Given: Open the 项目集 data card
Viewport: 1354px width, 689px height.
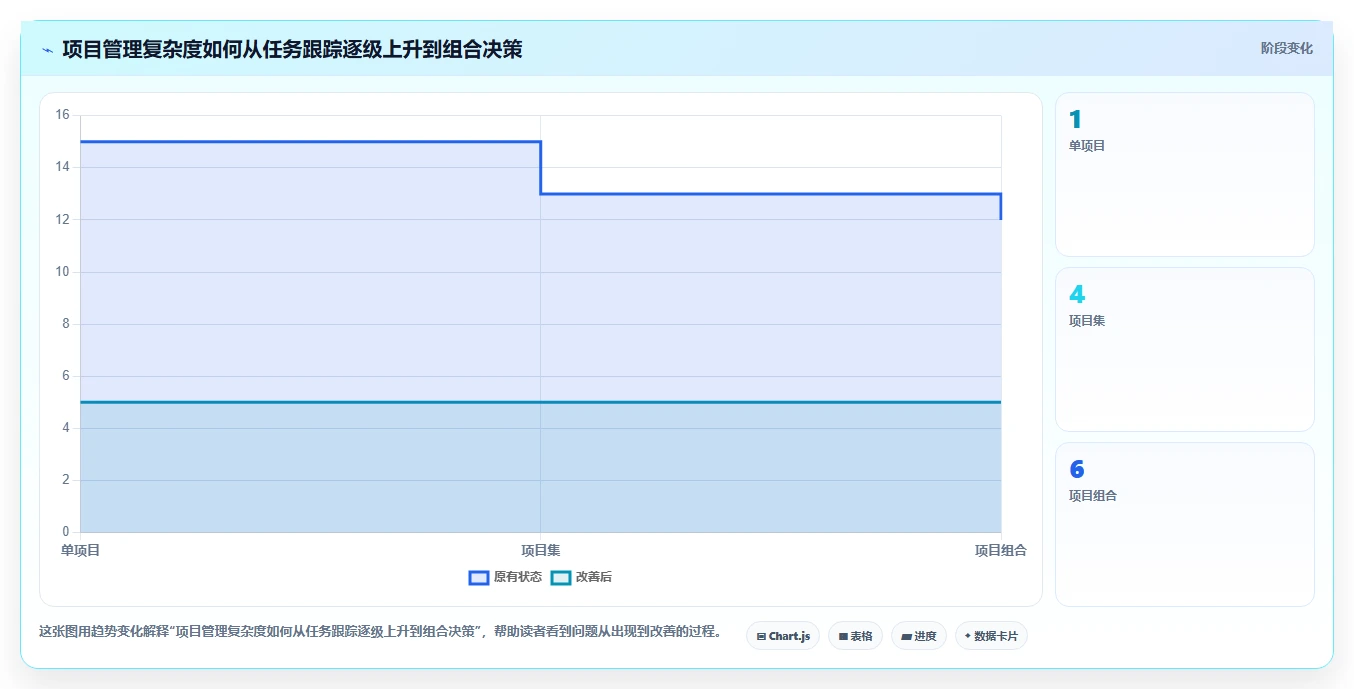Looking at the screenshot, I should coord(1184,349).
